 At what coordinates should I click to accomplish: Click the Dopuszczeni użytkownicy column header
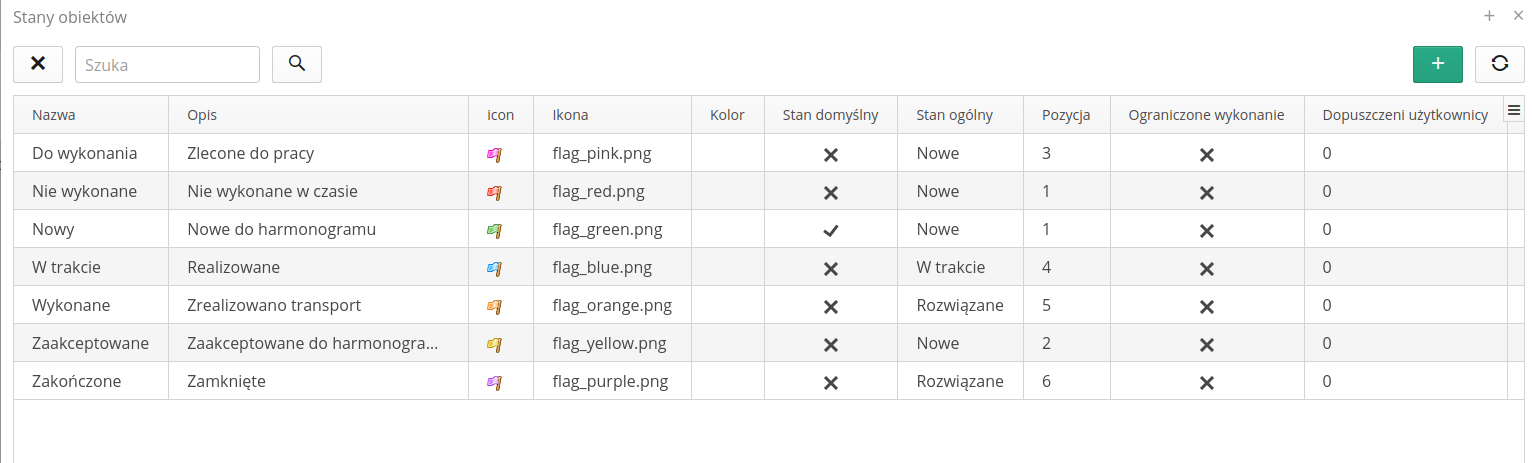(x=1404, y=115)
